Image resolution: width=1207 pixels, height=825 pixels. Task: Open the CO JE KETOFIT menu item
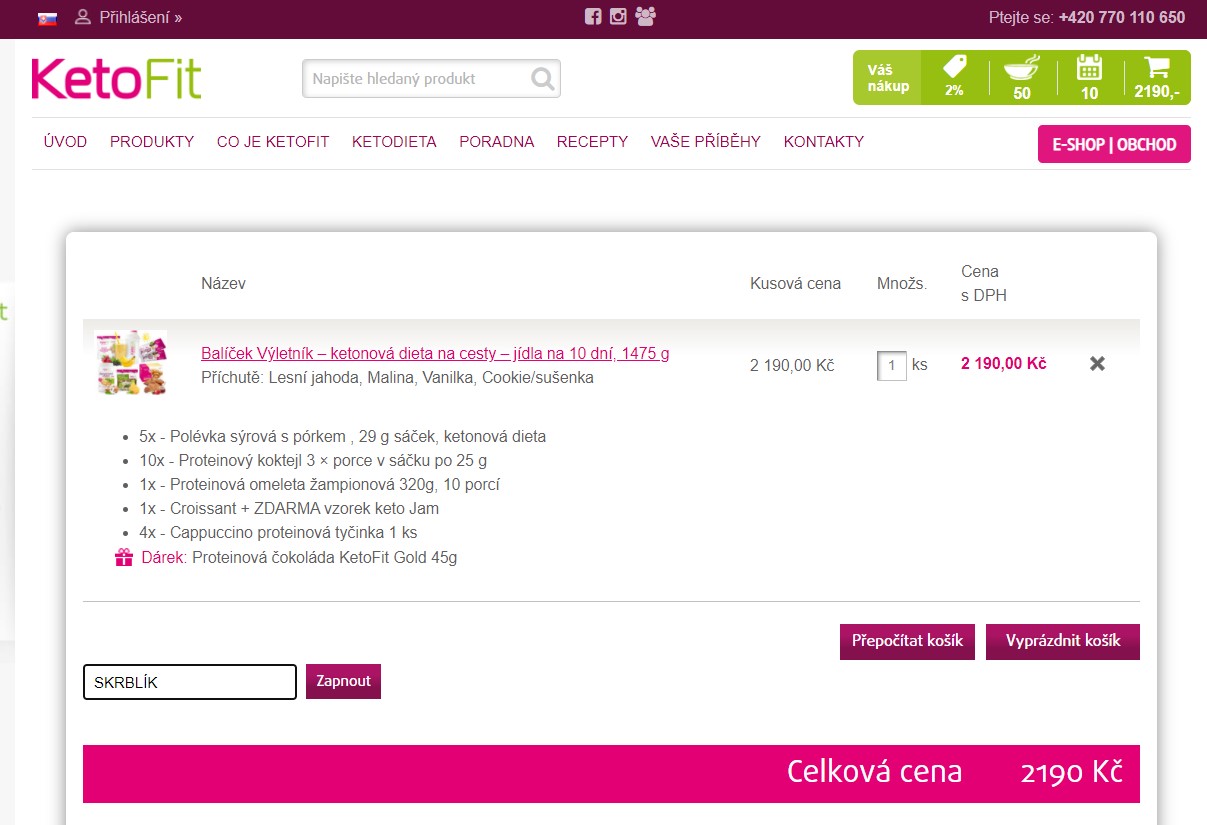(273, 142)
